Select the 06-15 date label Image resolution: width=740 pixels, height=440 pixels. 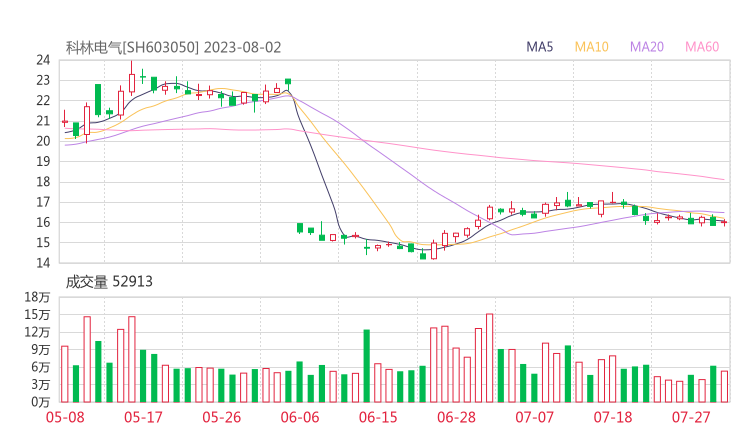click(x=378, y=417)
